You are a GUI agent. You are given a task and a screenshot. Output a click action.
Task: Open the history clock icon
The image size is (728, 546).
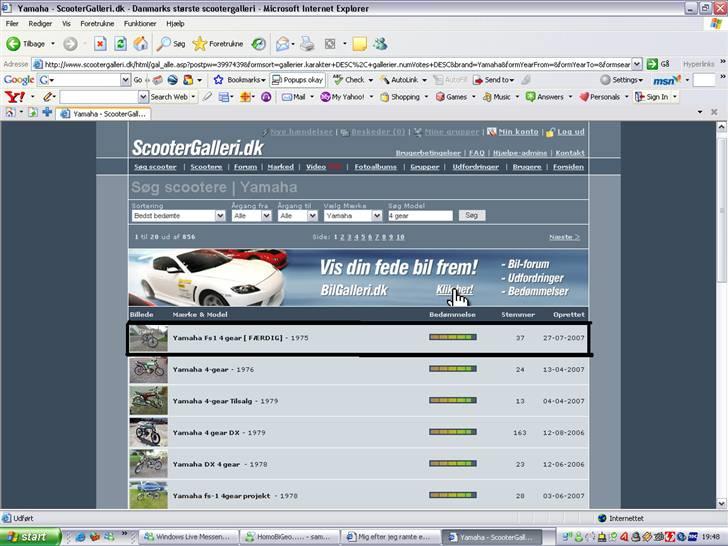pos(258,44)
